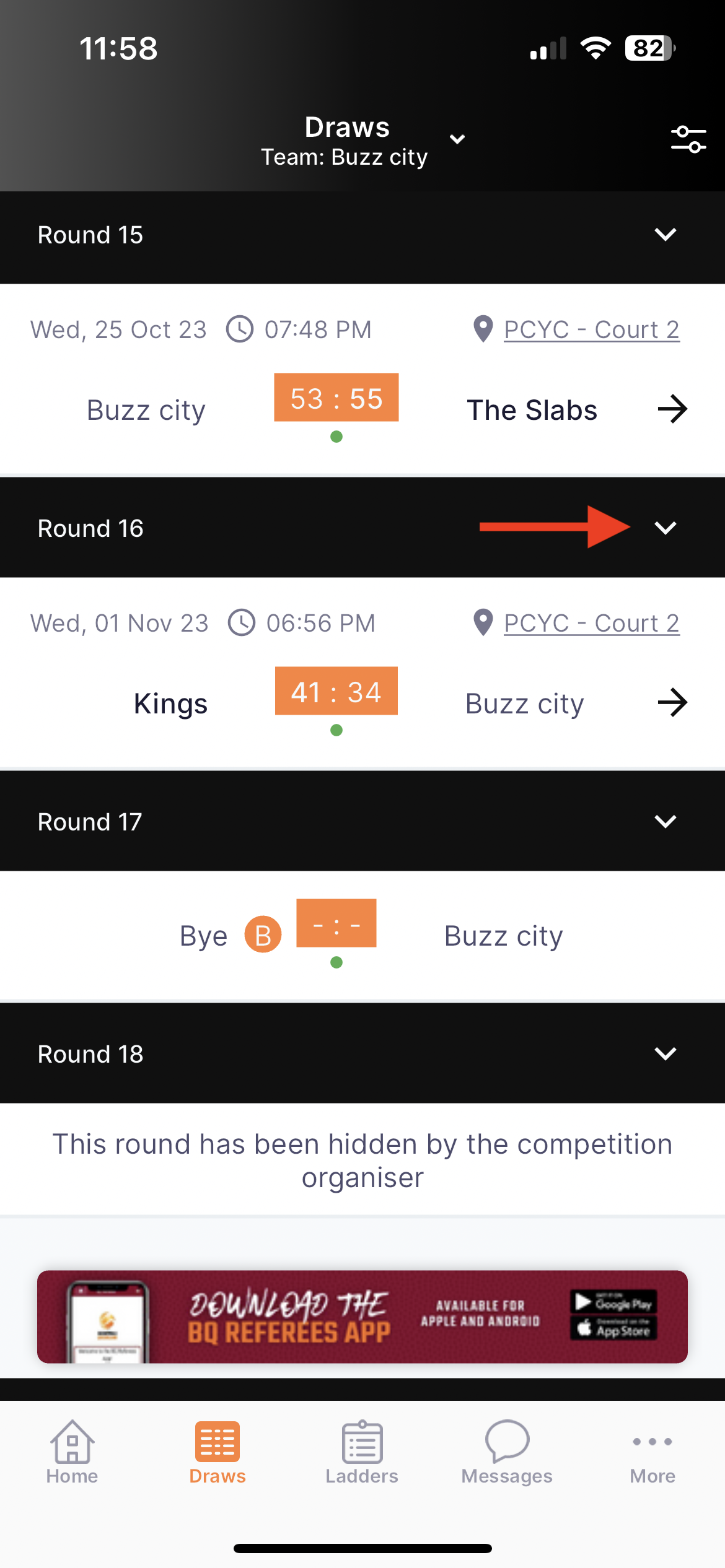Collapse the Round 18 section
The width and height of the screenshot is (725, 1568).
click(x=666, y=1054)
